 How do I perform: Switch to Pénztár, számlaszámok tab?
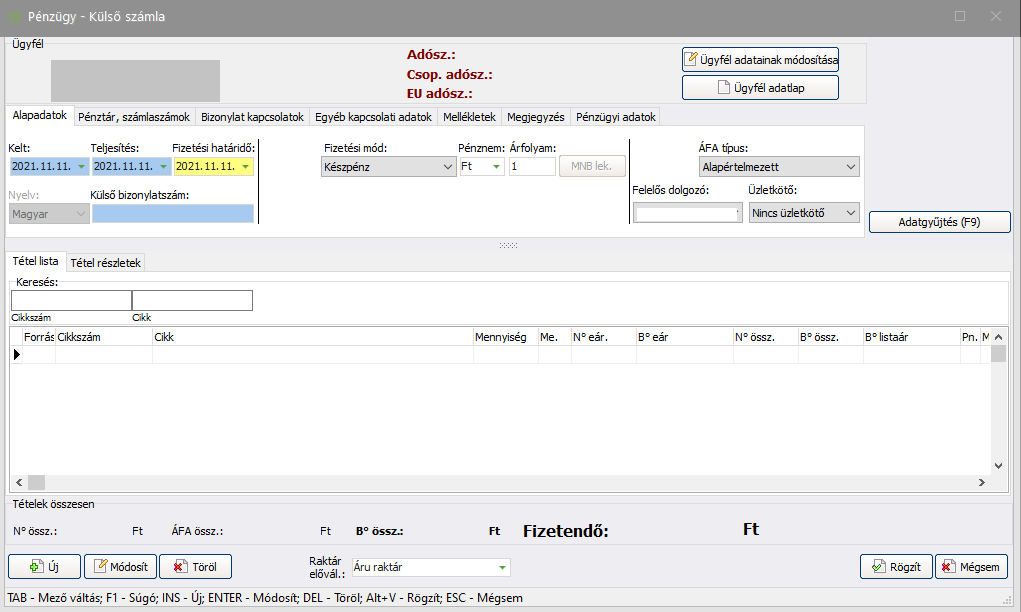(133, 117)
